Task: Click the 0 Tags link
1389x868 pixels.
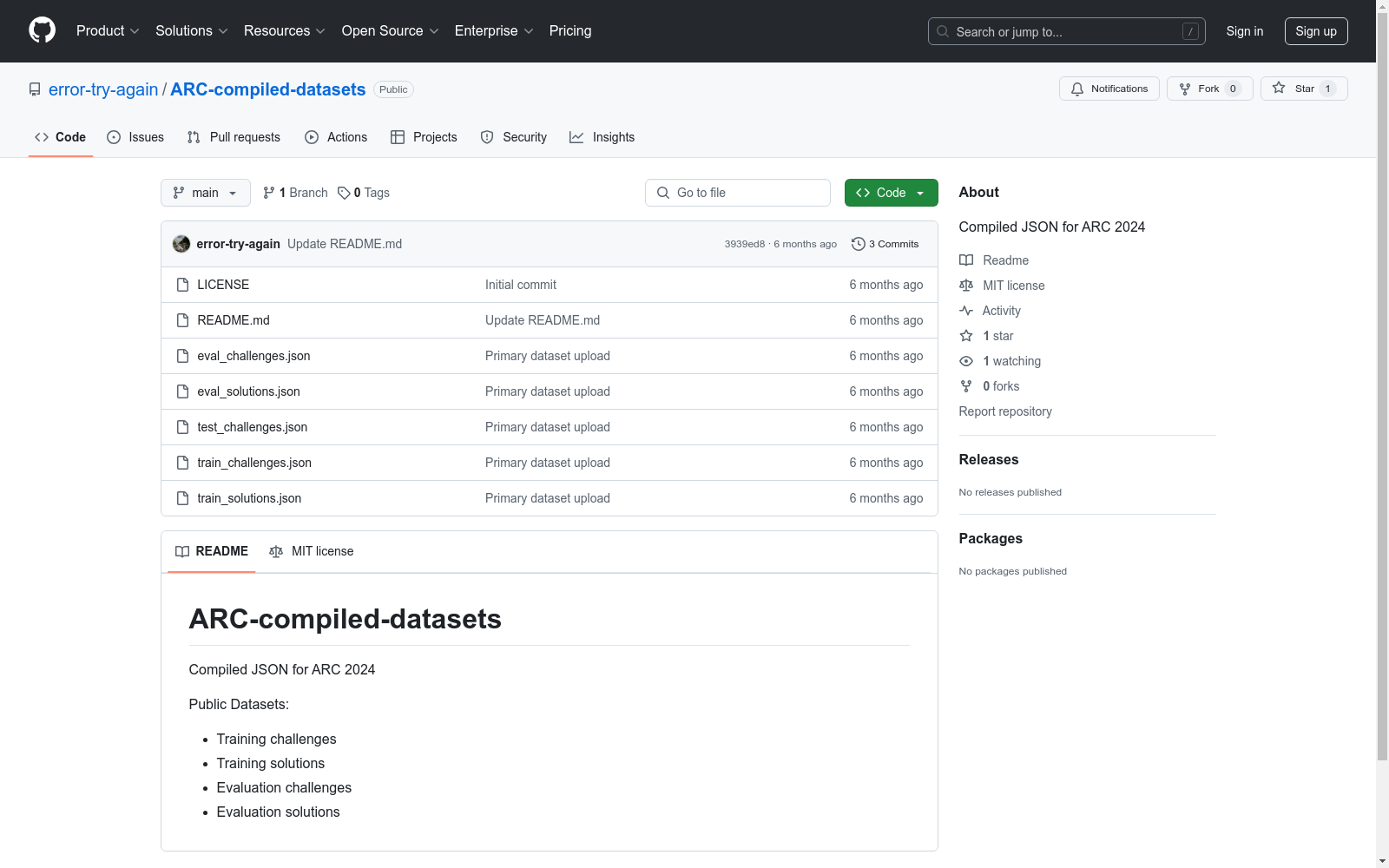Action: pos(364,193)
